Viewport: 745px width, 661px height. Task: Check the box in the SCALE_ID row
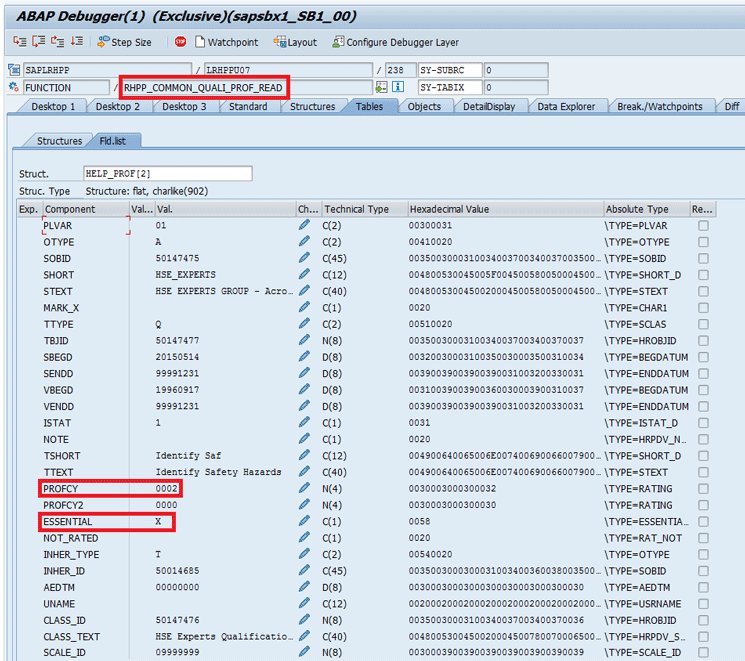click(704, 653)
